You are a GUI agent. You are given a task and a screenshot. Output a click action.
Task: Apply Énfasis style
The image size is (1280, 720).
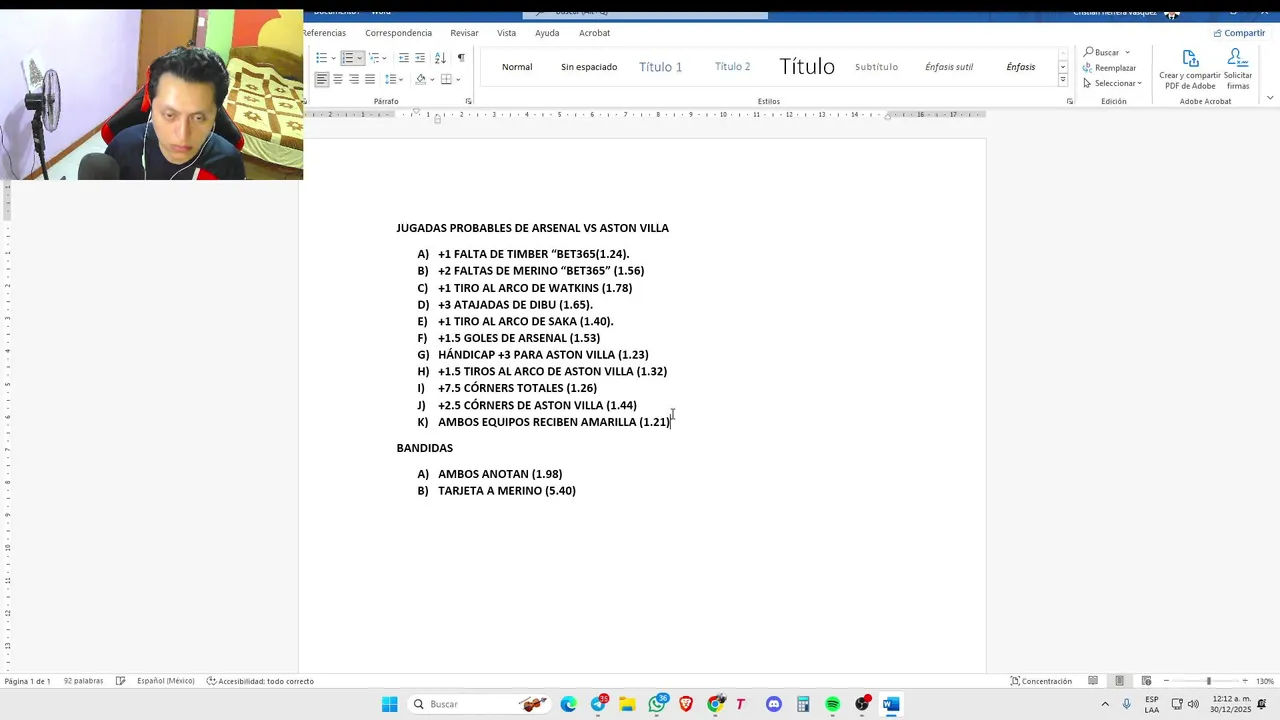(x=1021, y=67)
